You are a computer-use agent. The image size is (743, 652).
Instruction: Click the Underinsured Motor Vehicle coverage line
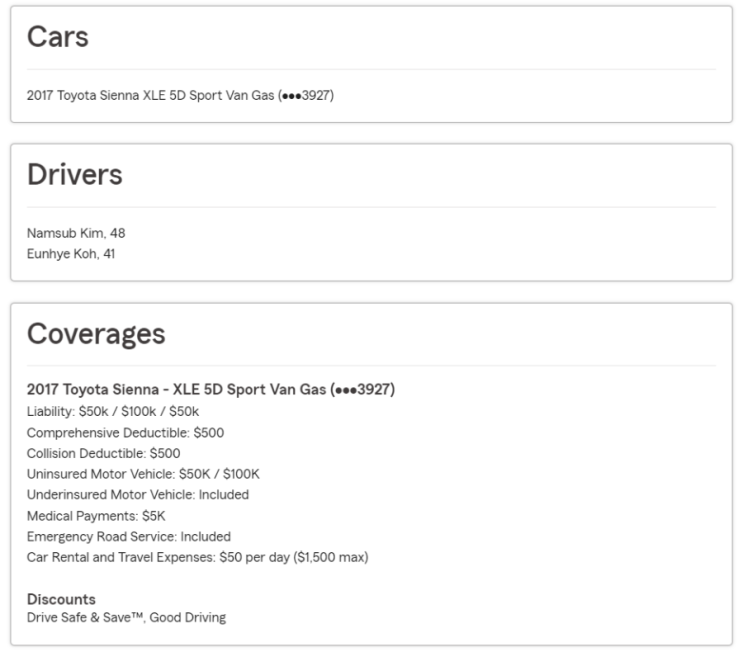pos(138,494)
